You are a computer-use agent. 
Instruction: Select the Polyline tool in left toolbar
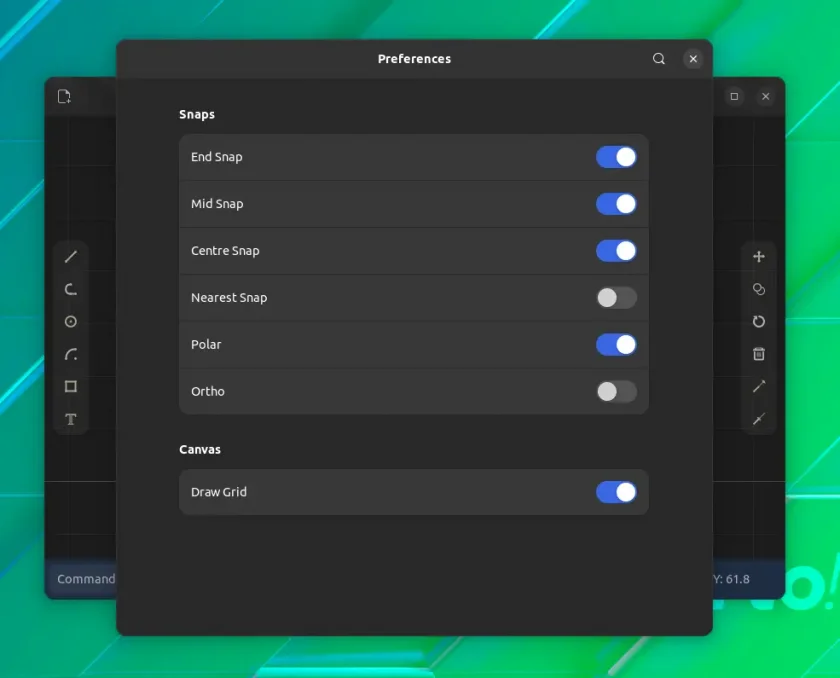[x=71, y=289]
